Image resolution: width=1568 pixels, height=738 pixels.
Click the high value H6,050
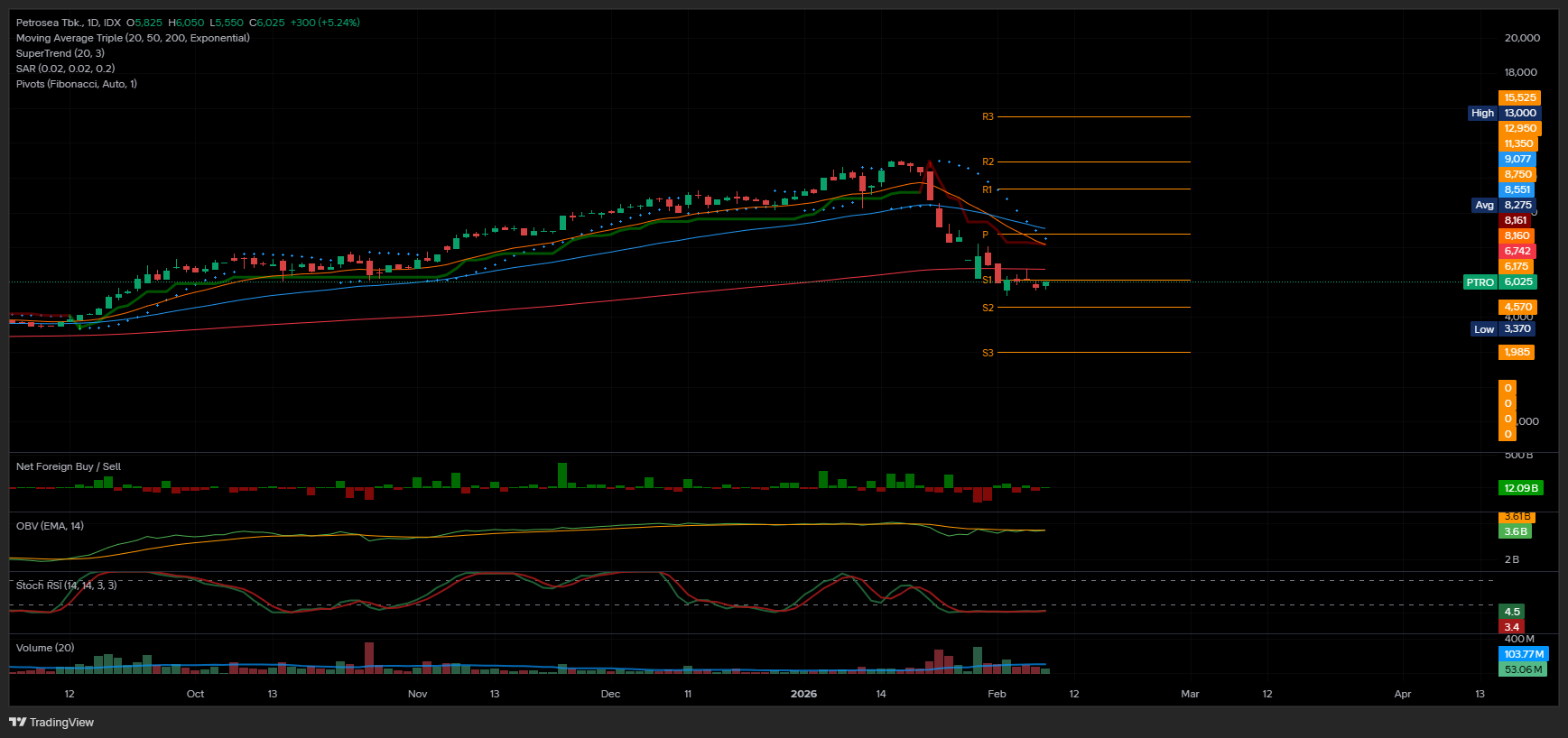[186, 23]
